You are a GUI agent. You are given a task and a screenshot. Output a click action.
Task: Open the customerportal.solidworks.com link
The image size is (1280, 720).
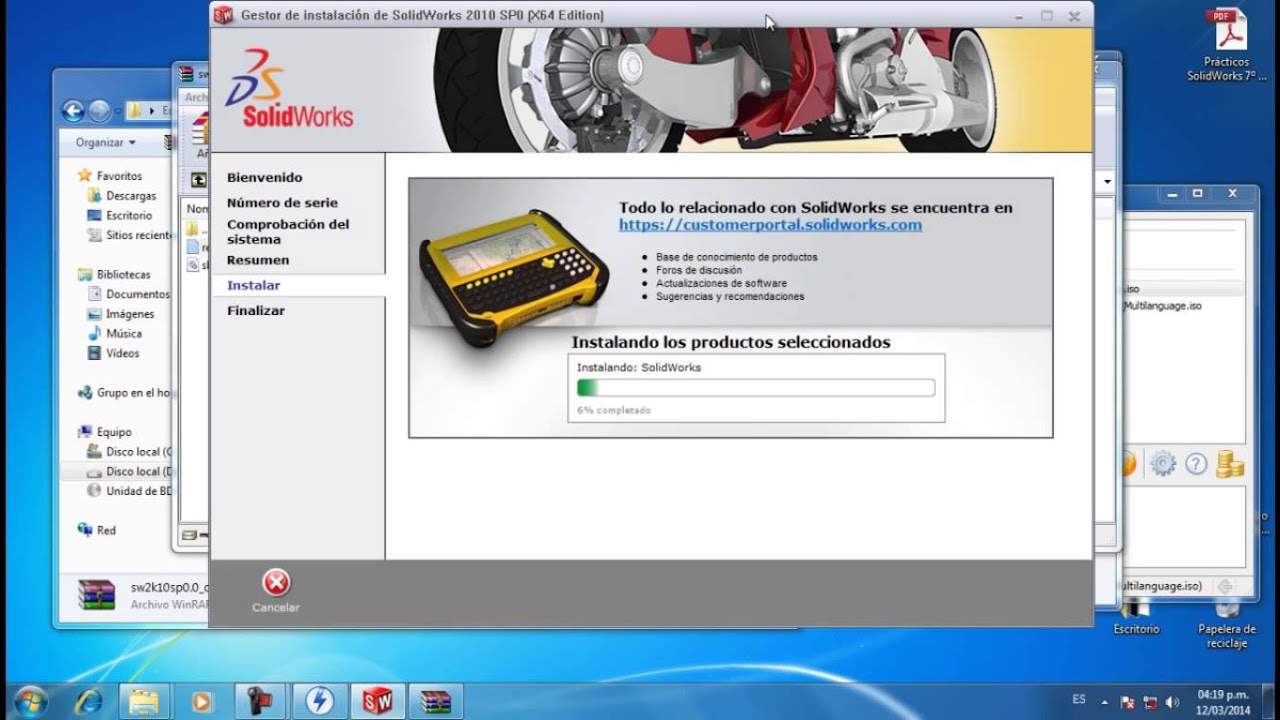[x=770, y=225]
